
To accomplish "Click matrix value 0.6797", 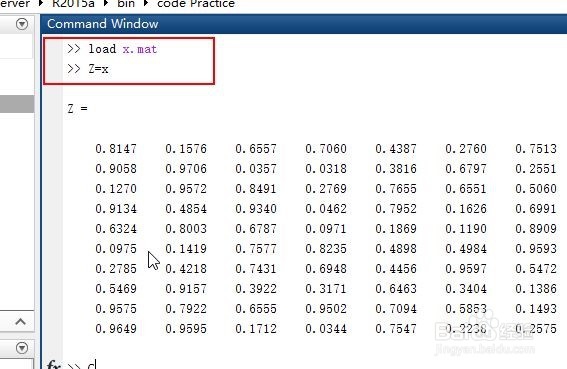I will (466, 169).
